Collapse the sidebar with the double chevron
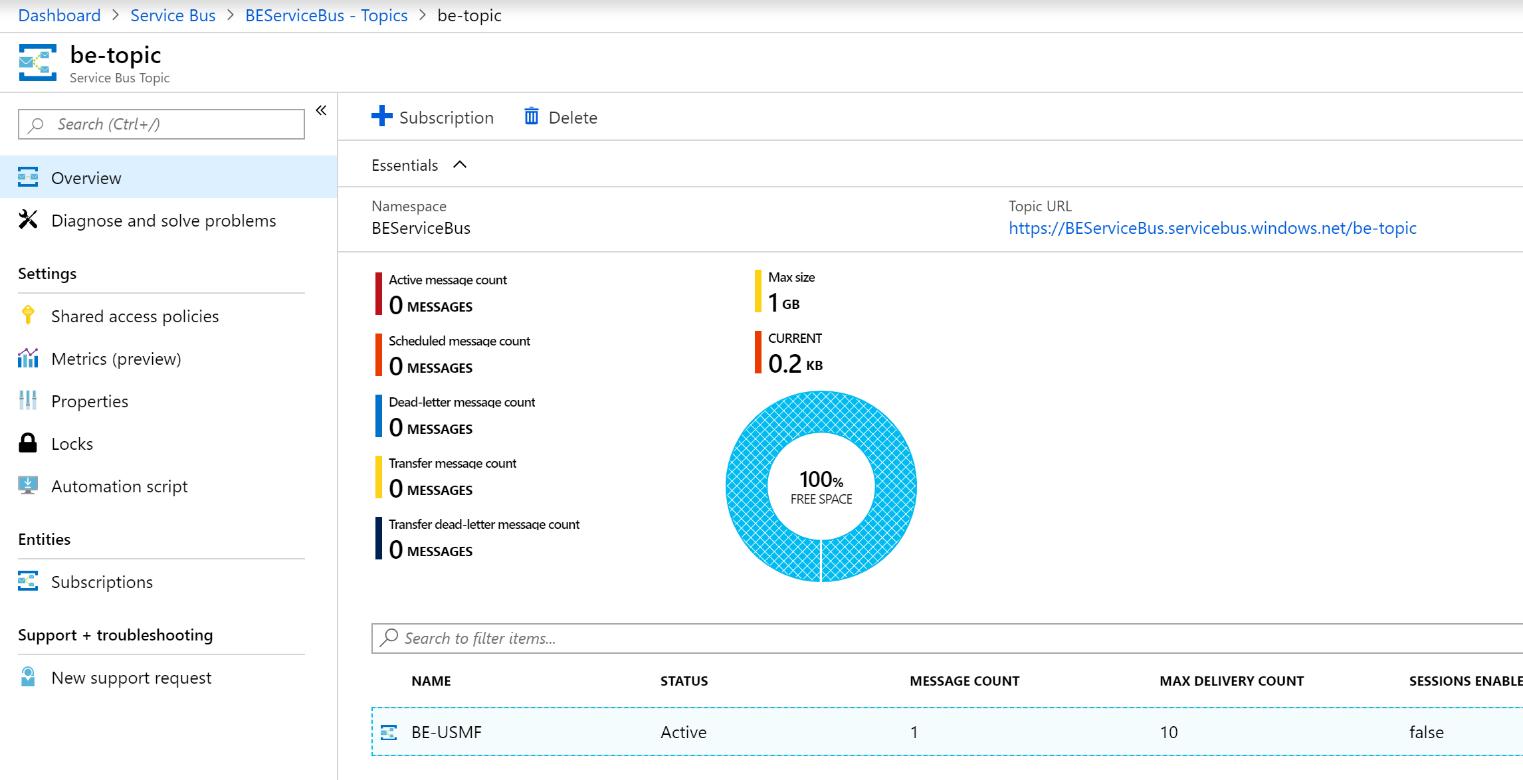This screenshot has width=1523, height=780. click(x=321, y=110)
